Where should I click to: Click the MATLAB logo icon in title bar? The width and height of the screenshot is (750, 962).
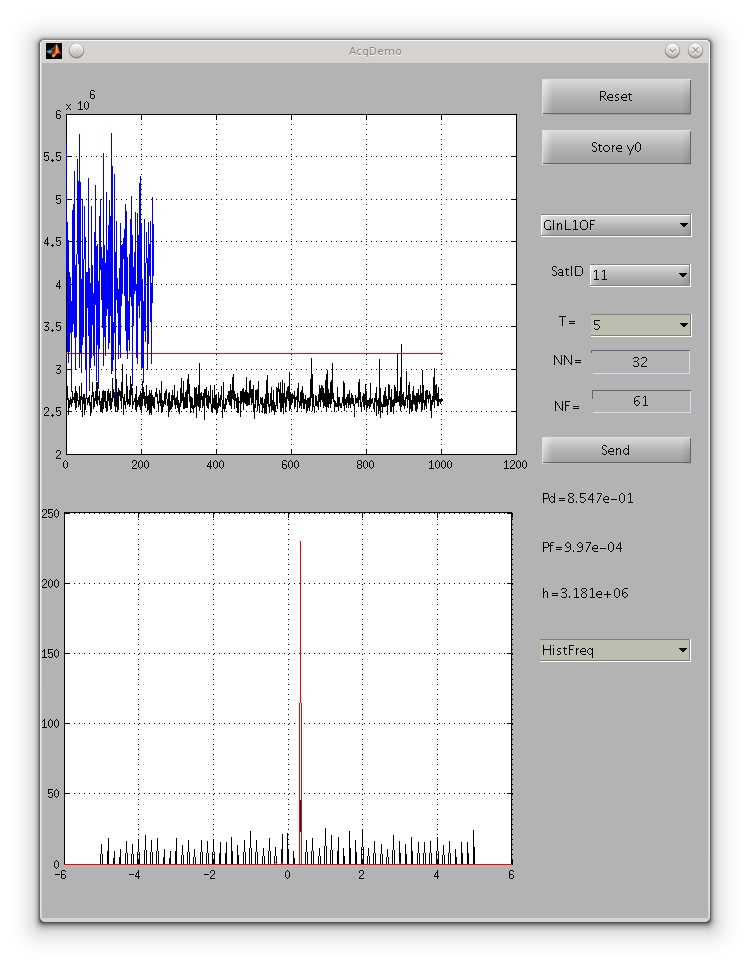(x=54, y=51)
